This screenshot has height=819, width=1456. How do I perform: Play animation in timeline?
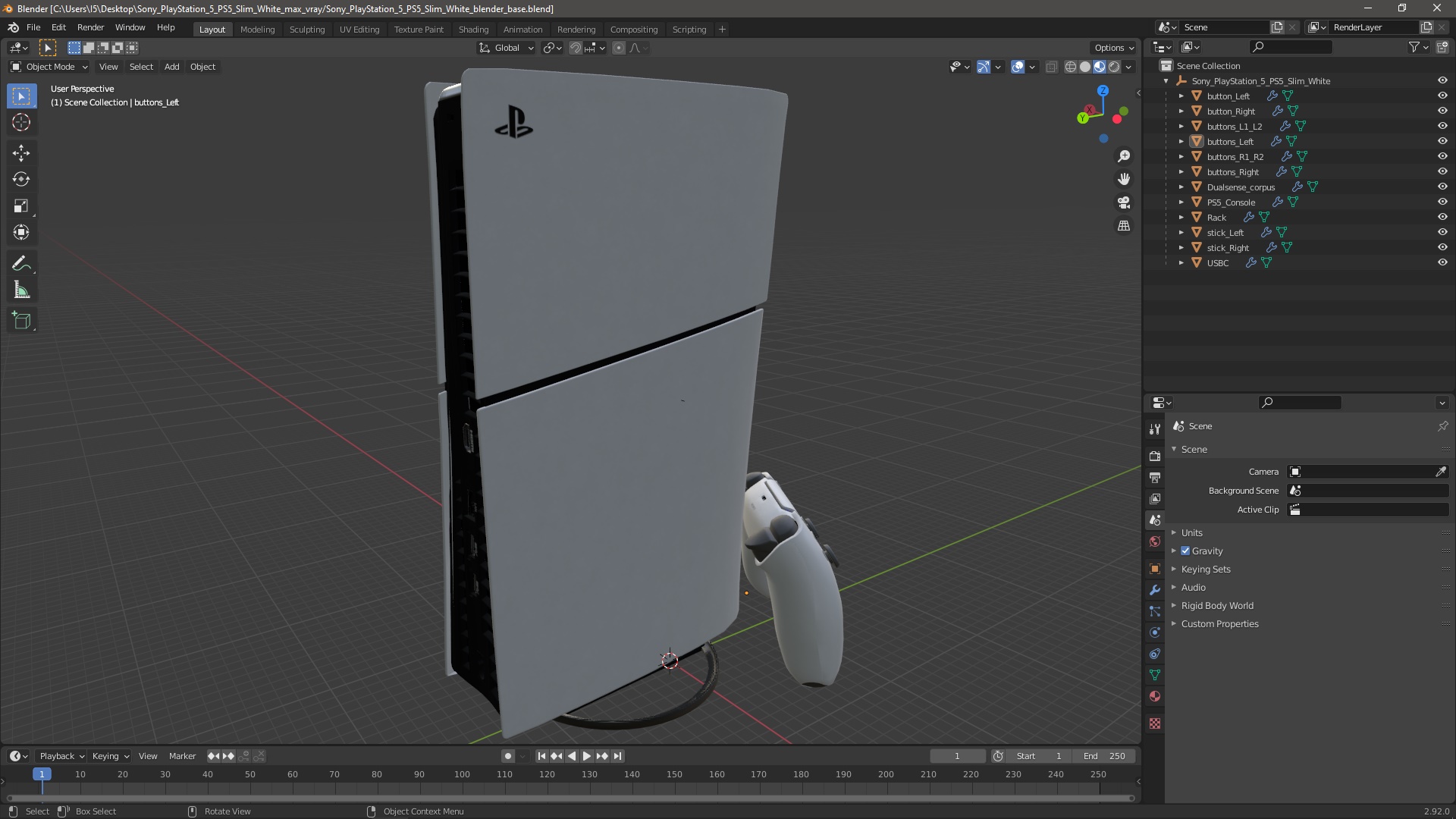pyautogui.click(x=586, y=756)
